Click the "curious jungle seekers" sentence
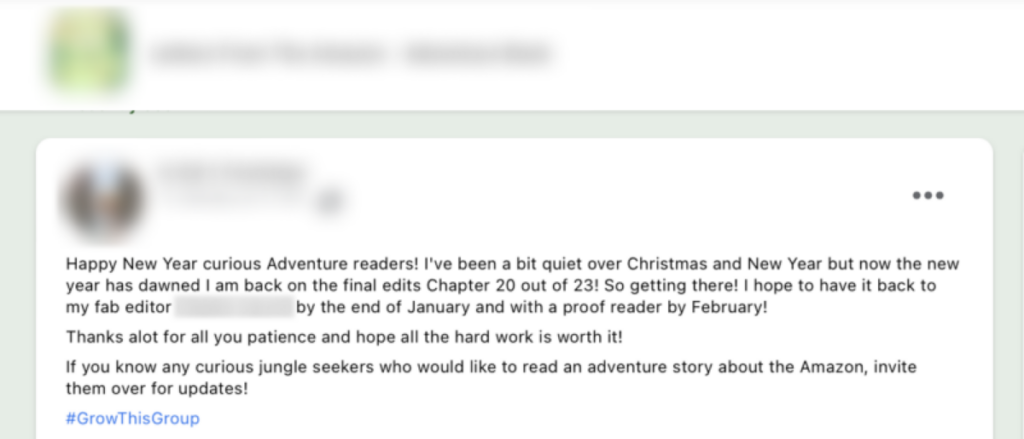Viewport: 1024px width, 439px height. (x=491, y=367)
